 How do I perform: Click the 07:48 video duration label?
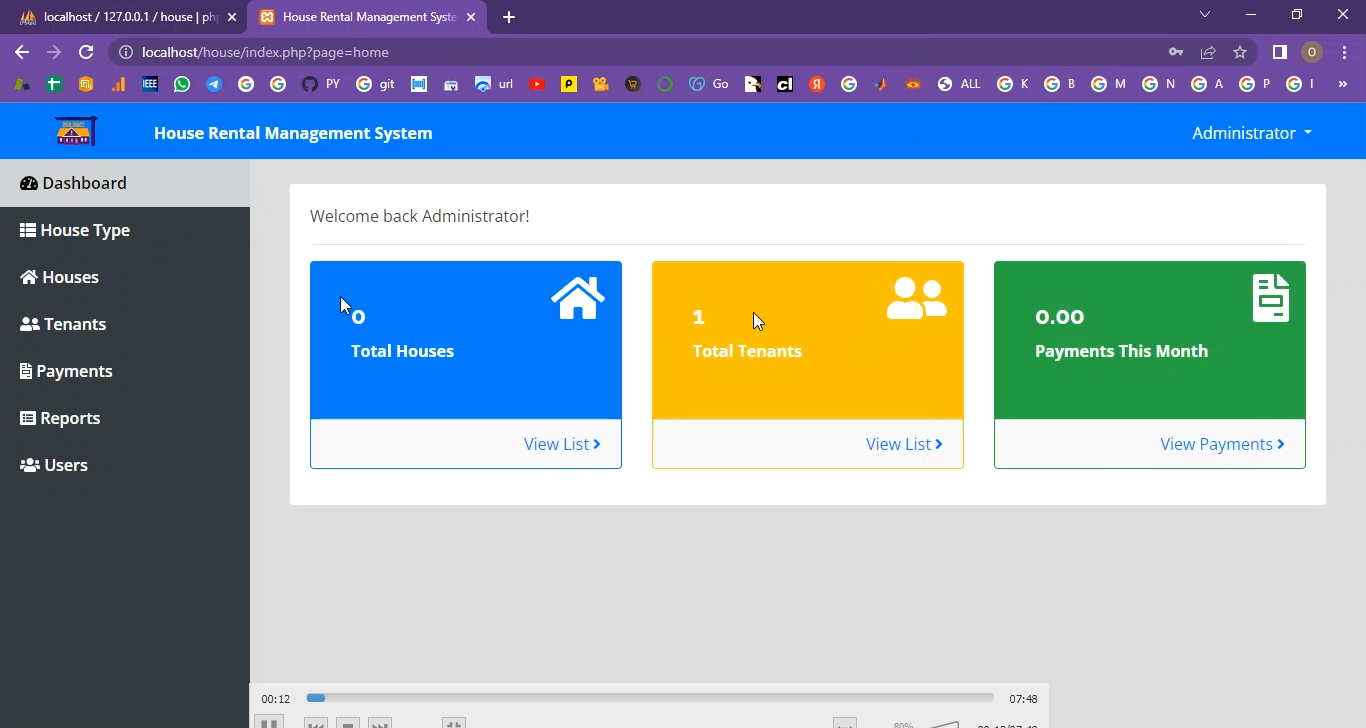[1023, 699]
